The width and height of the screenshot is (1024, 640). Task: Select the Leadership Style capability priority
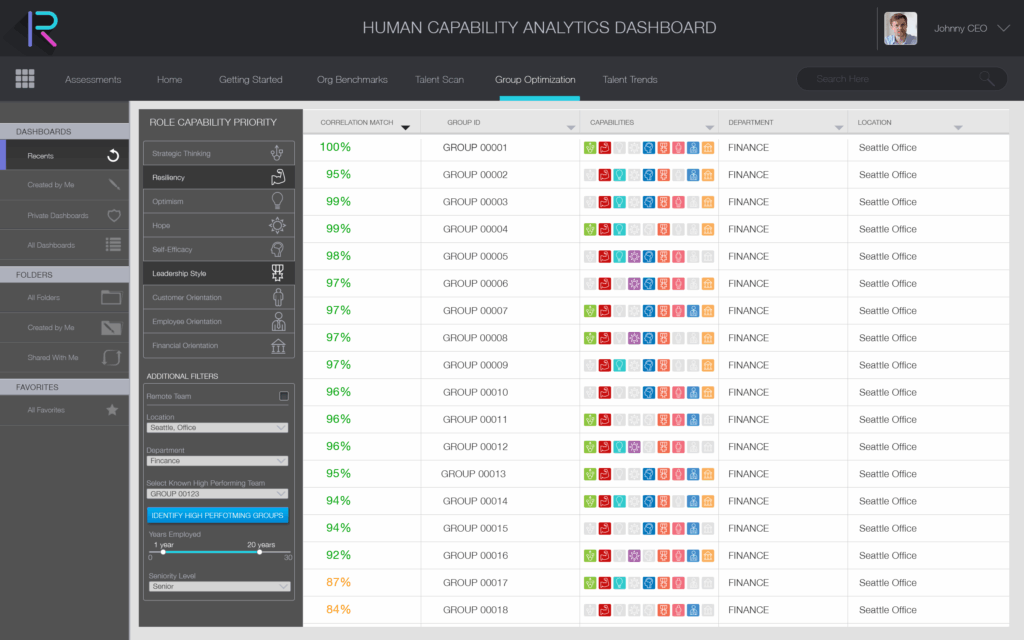pos(220,274)
